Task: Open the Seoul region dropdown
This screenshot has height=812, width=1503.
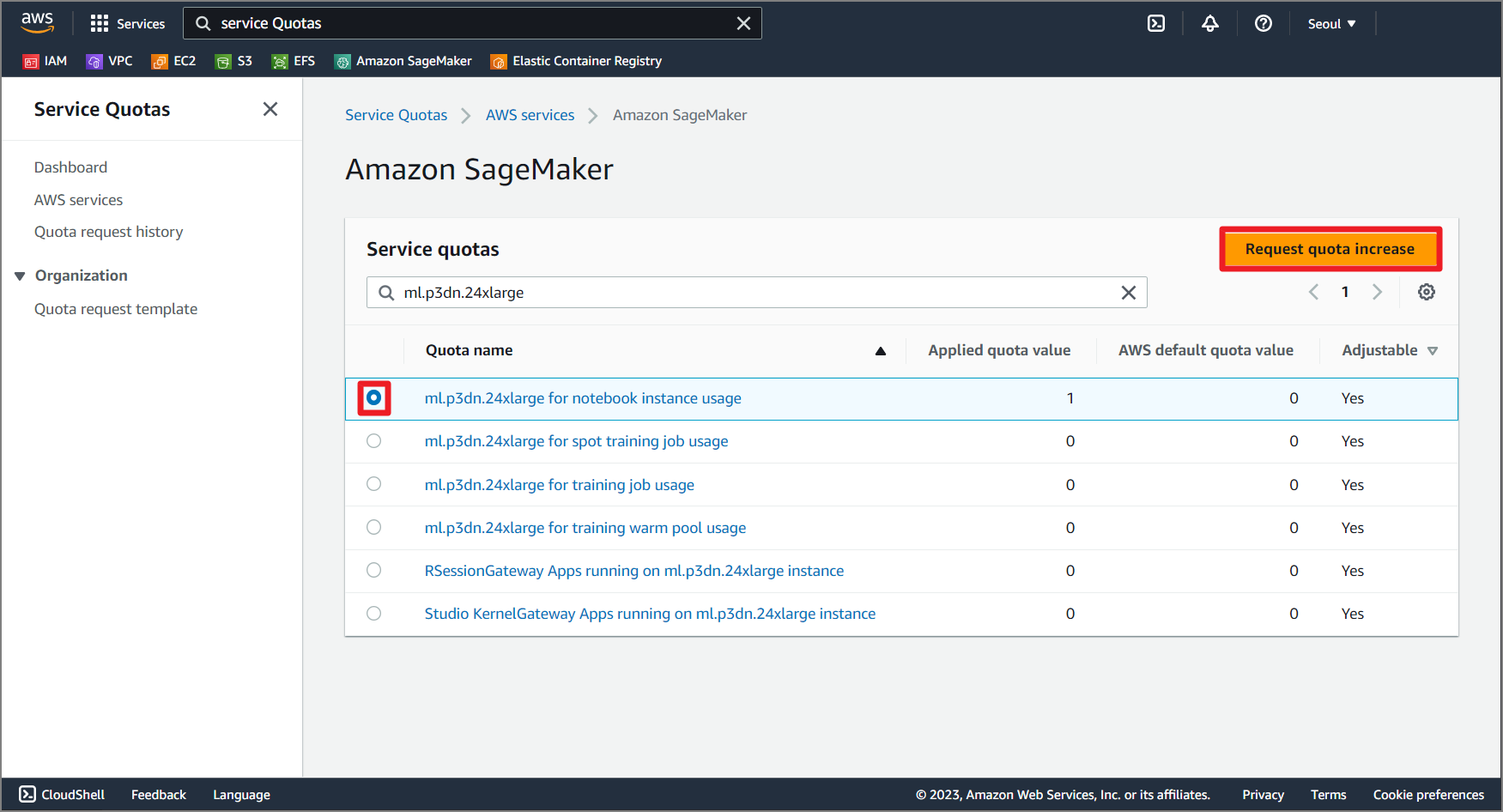Action: coord(1331,23)
